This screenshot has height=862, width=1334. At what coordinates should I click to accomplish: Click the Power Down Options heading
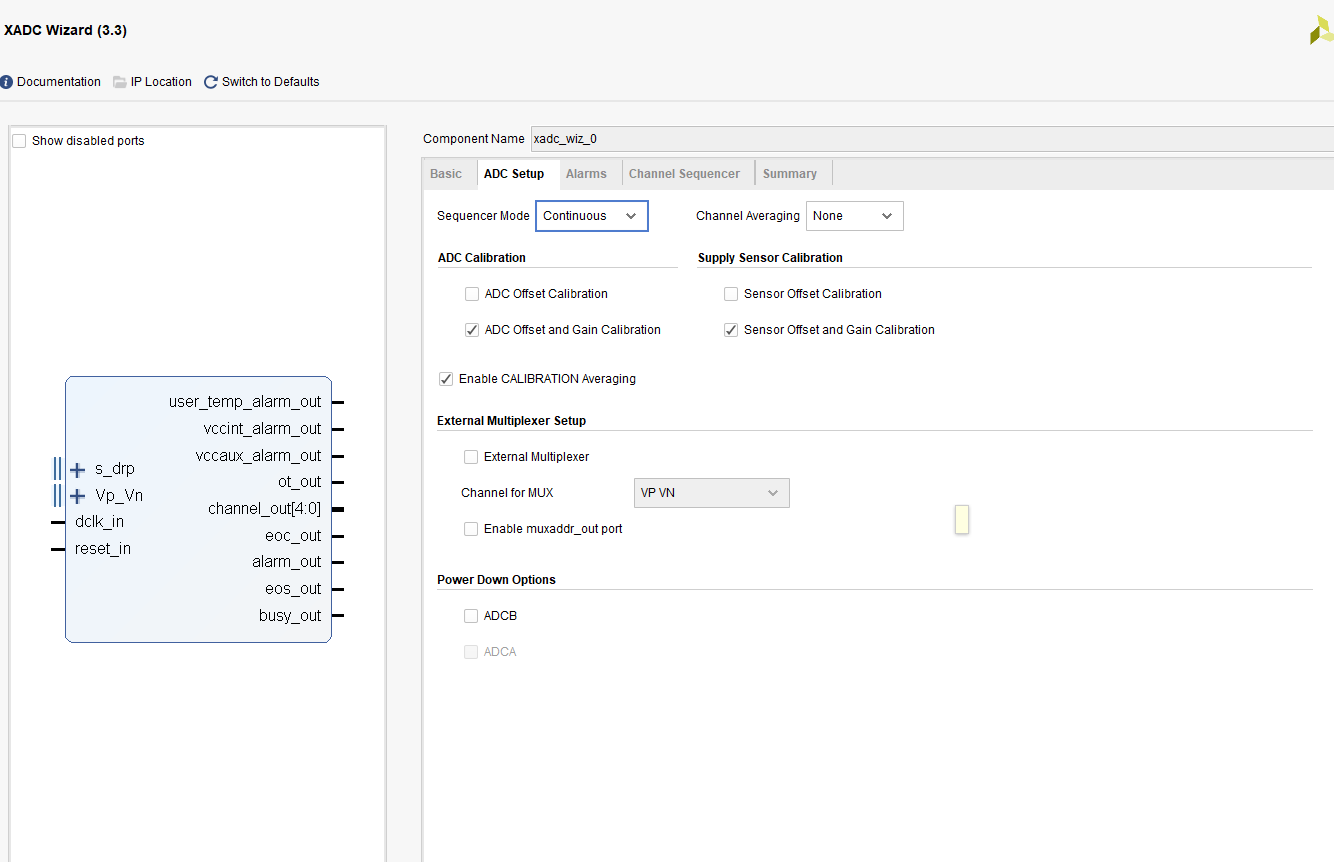(x=496, y=580)
